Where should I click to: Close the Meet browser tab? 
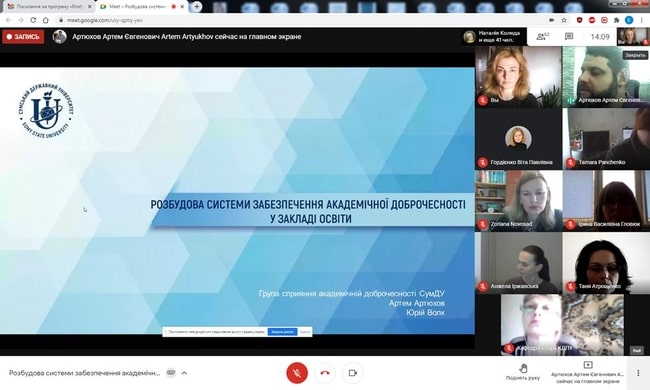pyautogui.click(x=182, y=7)
